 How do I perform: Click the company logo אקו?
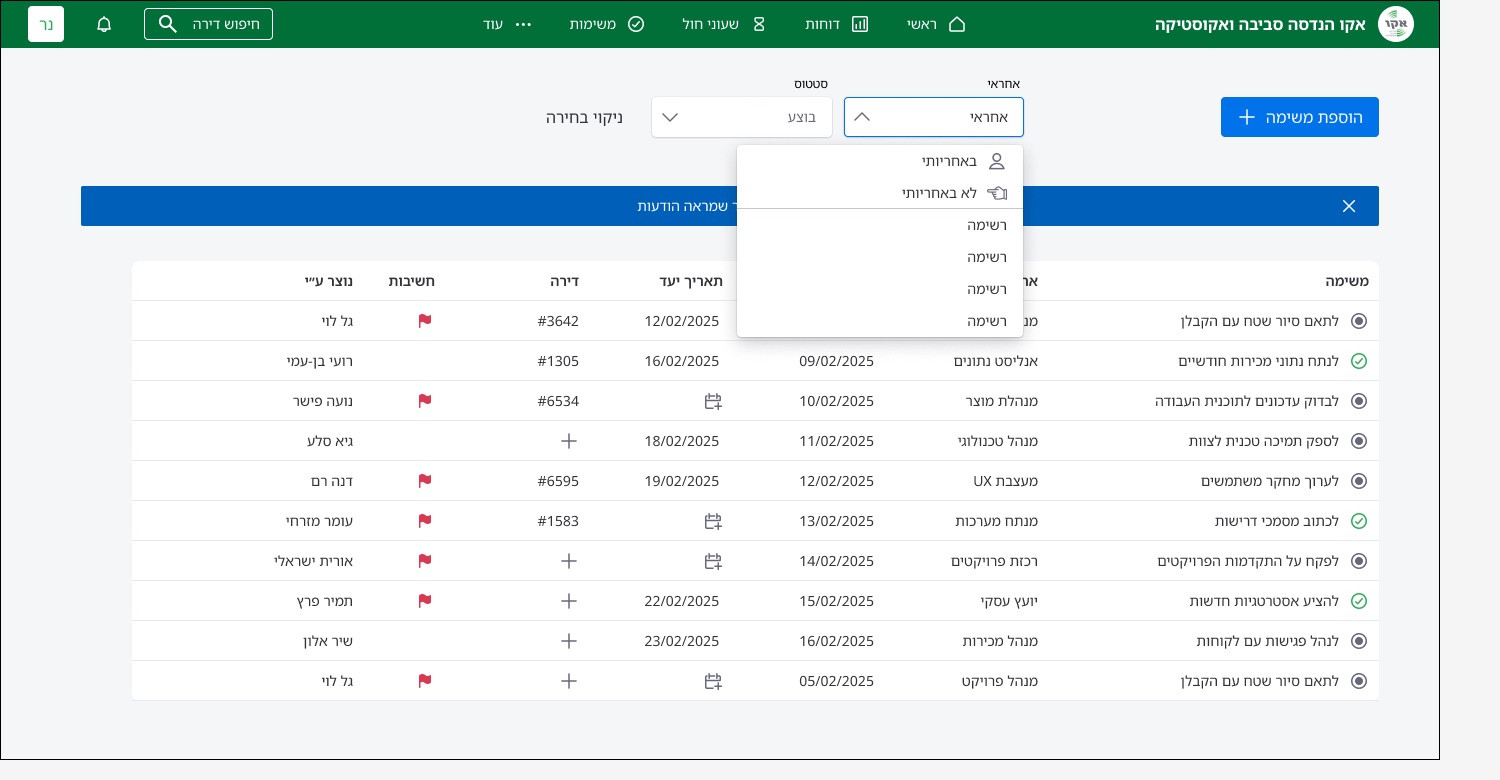[1396, 24]
